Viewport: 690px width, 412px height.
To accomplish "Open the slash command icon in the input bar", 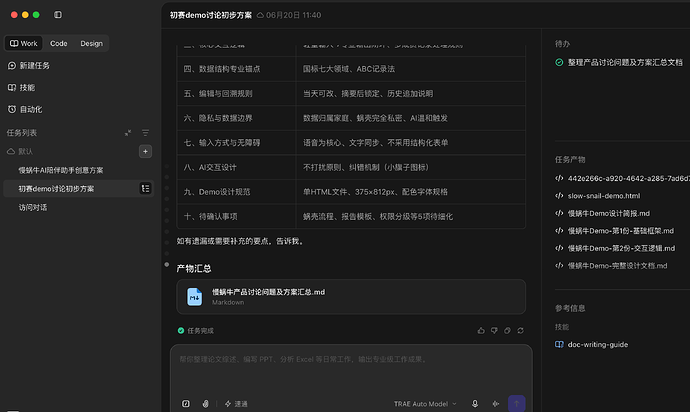I will click(186, 404).
